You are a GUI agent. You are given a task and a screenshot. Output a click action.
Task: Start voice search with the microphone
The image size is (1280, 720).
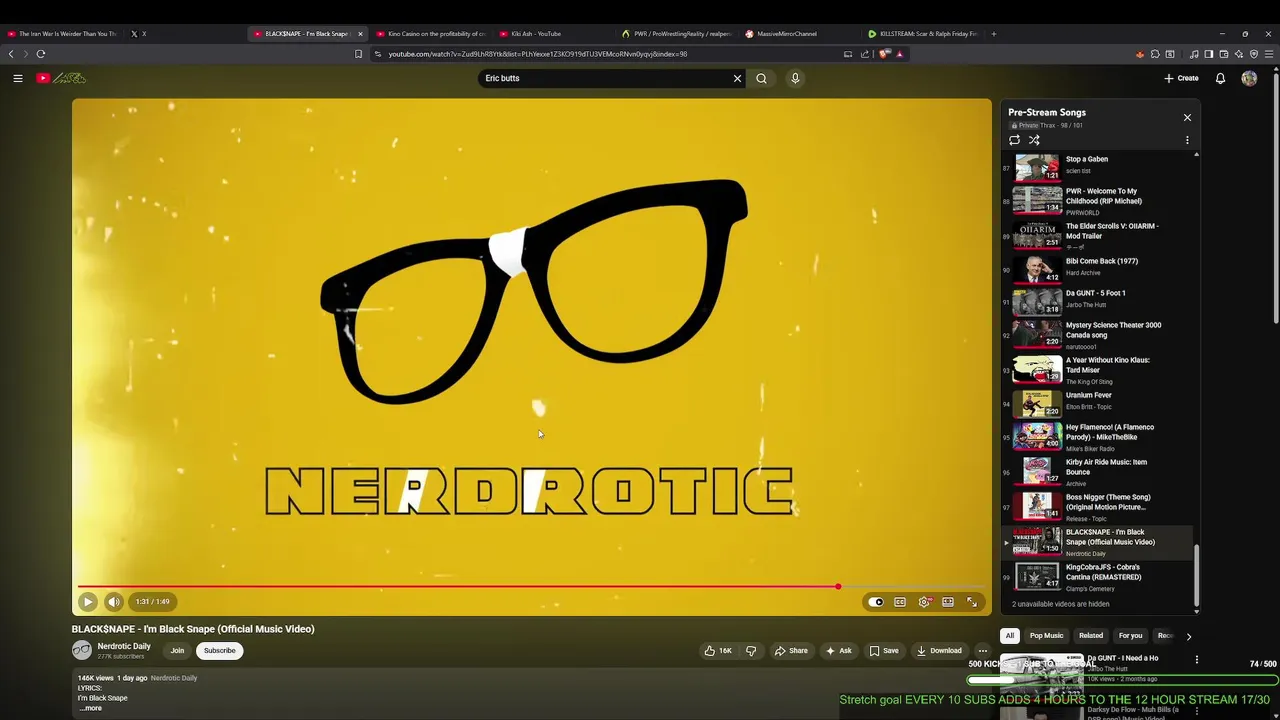[x=795, y=78]
